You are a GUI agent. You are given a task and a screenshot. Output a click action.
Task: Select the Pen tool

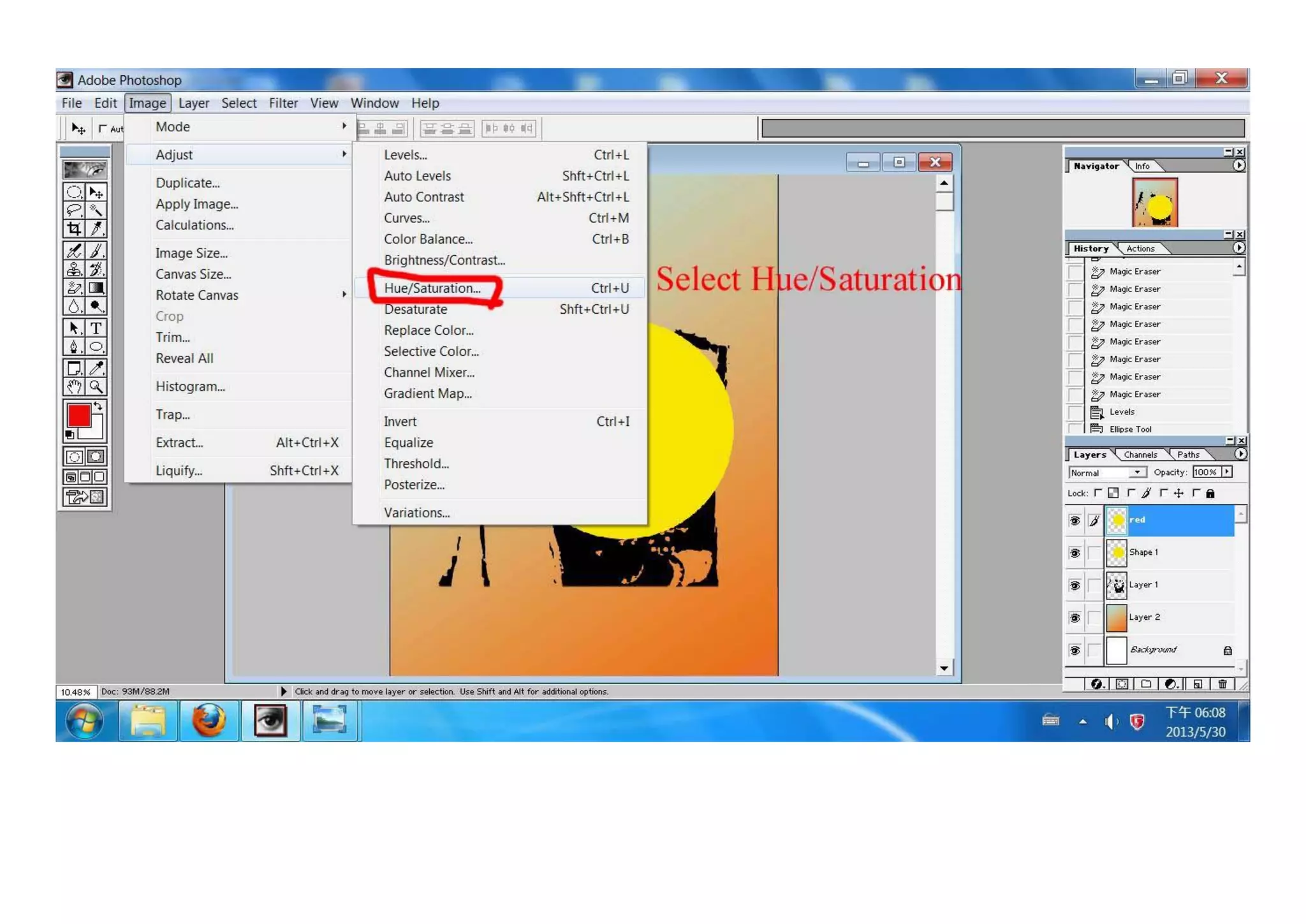coord(74,346)
